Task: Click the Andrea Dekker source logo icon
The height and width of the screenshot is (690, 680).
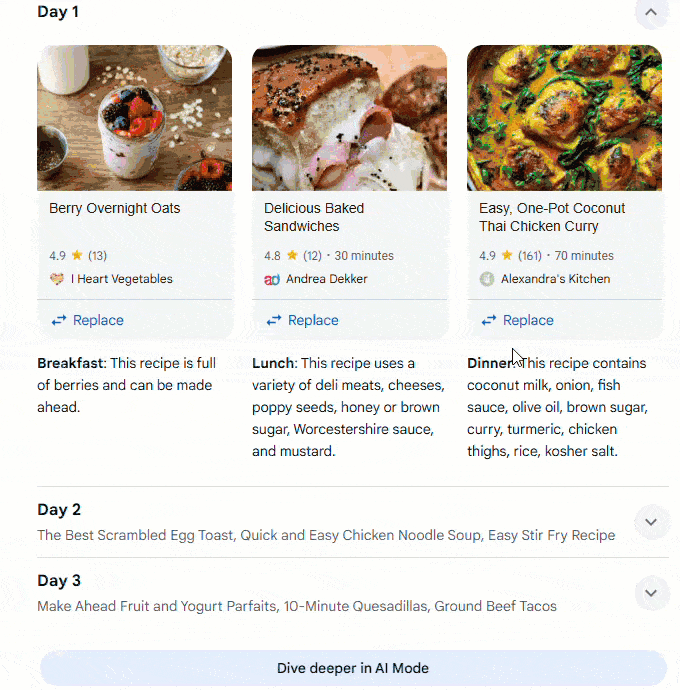Action: click(x=272, y=279)
